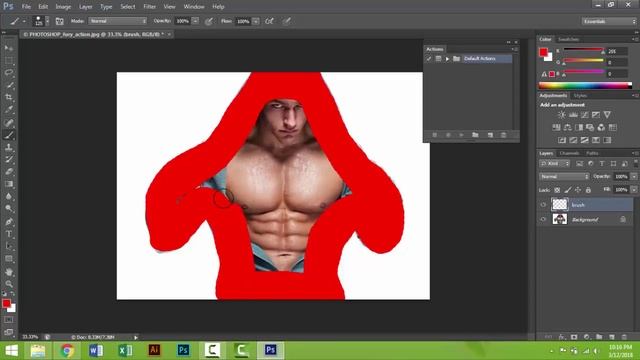Viewport: 640px width, 360px height.
Task: Open the layer Fill dropdown arrow
Action: click(634, 190)
